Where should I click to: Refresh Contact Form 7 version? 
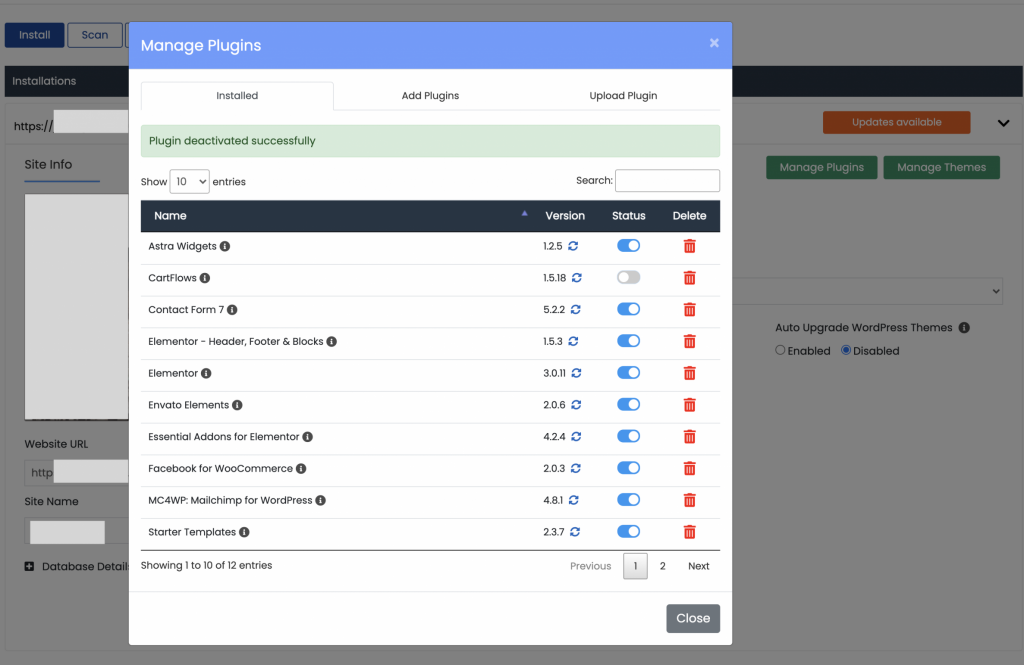574,309
